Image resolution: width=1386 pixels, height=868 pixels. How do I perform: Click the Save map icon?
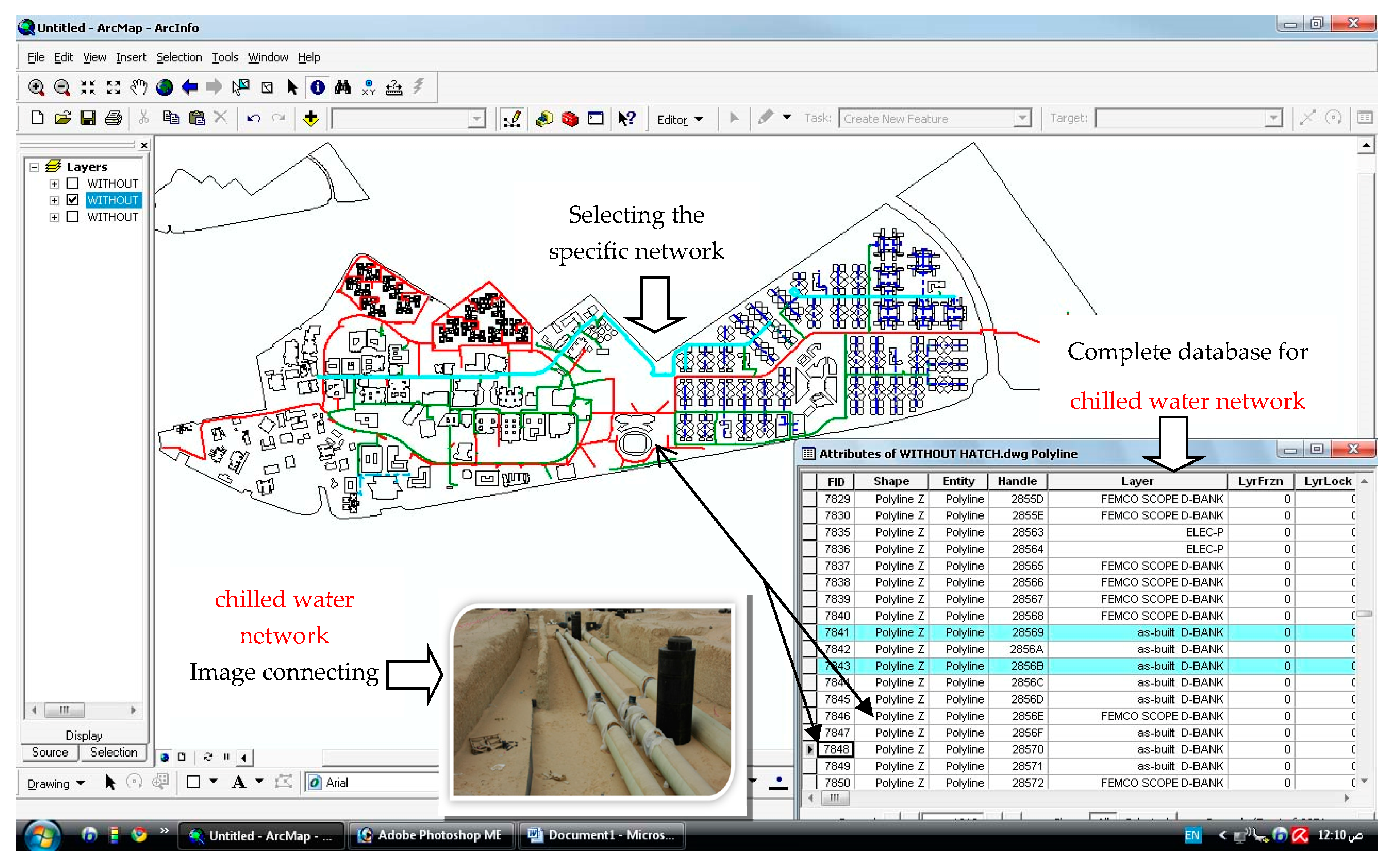(x=87, y=118)
